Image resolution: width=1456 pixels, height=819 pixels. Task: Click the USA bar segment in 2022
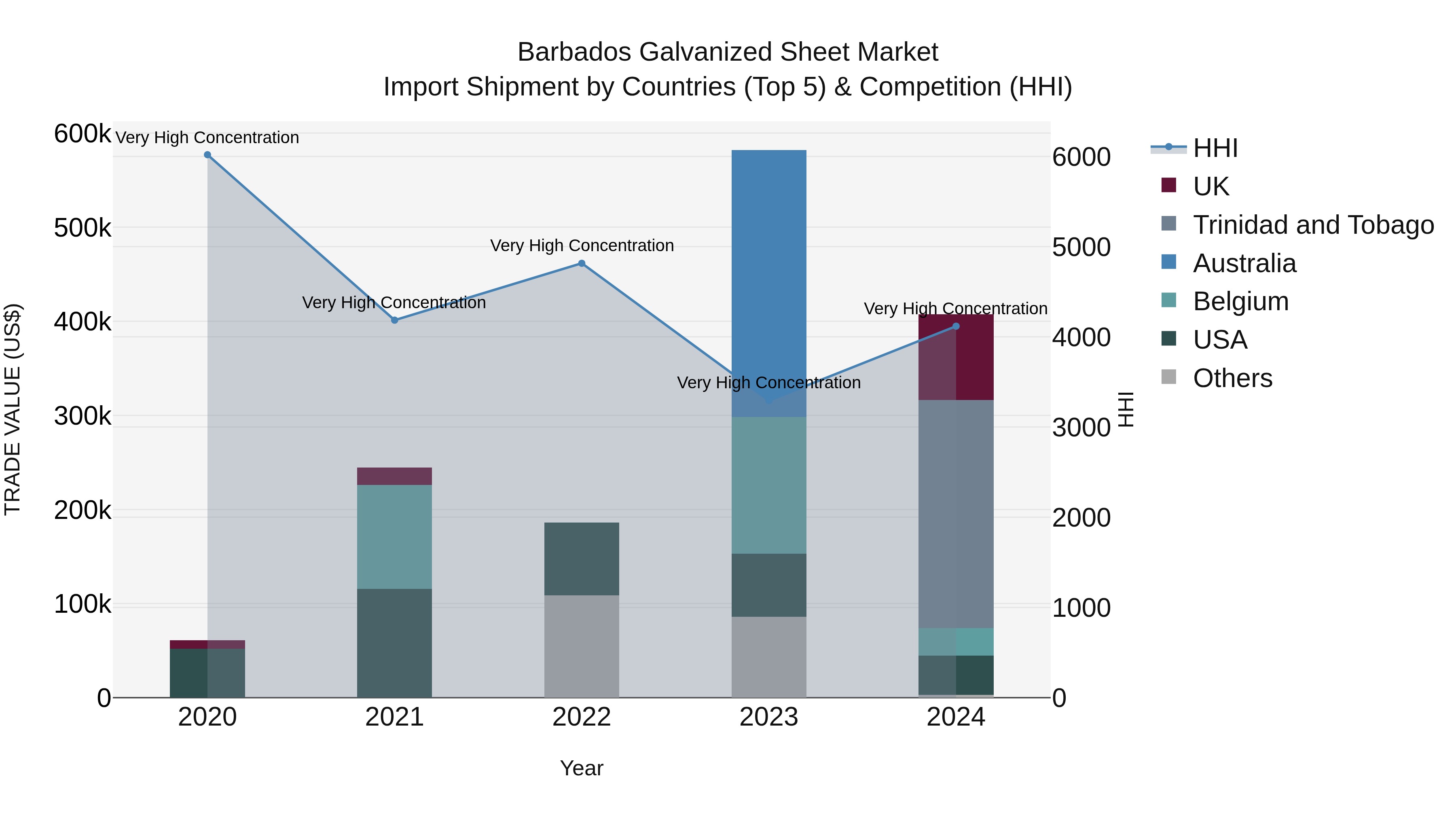pyautogui.click(x=582, y=559)
